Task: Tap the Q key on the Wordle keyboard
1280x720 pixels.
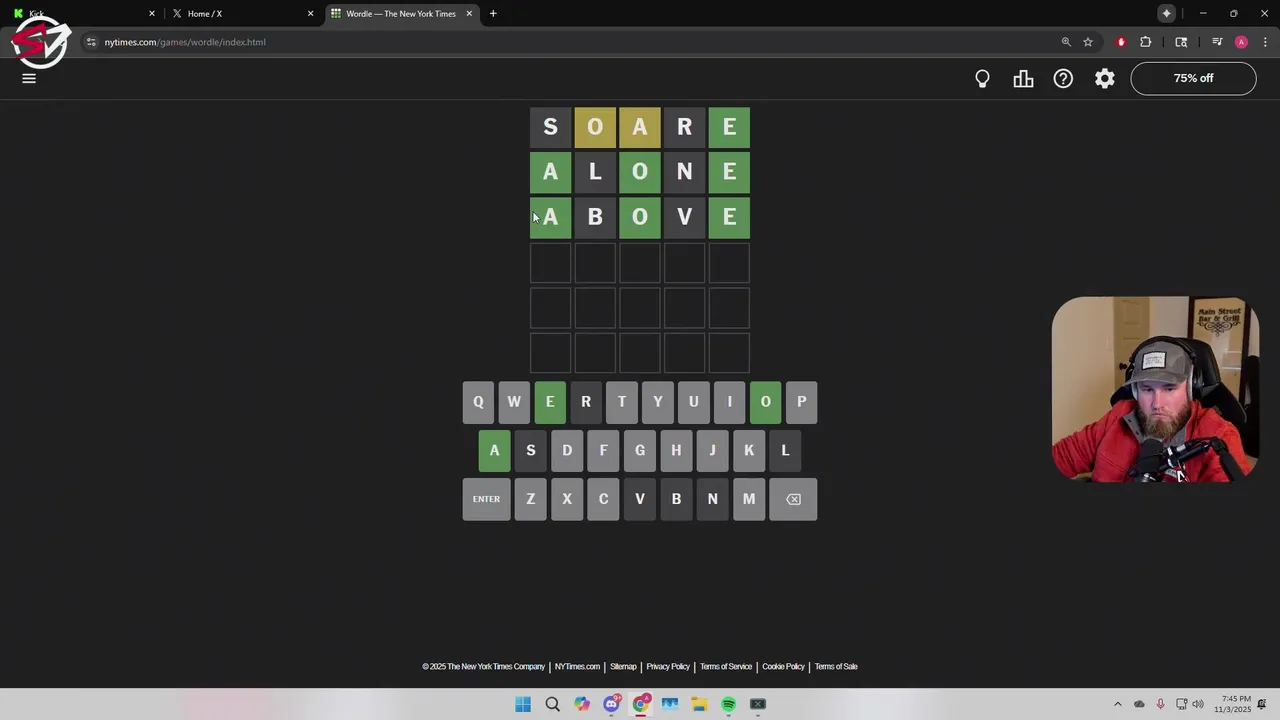Action: pos(478,402)
